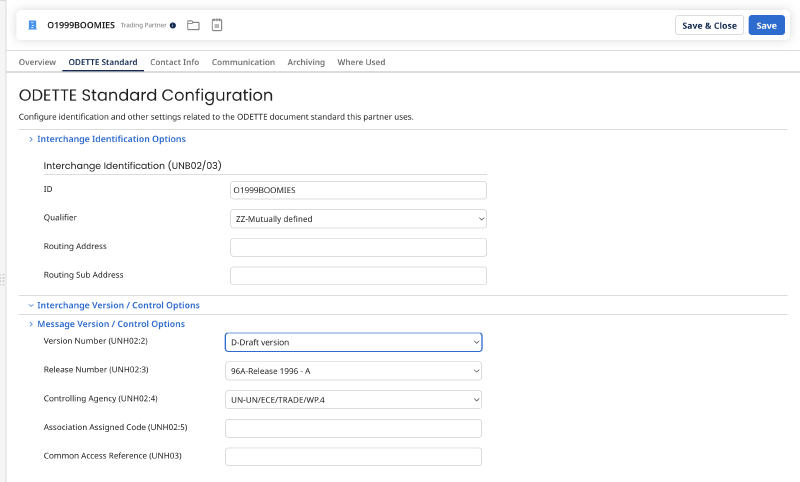Click the Routing Address input field
Image resolution: width=800 pixels, height=482 pixels.
coord(358,247)
